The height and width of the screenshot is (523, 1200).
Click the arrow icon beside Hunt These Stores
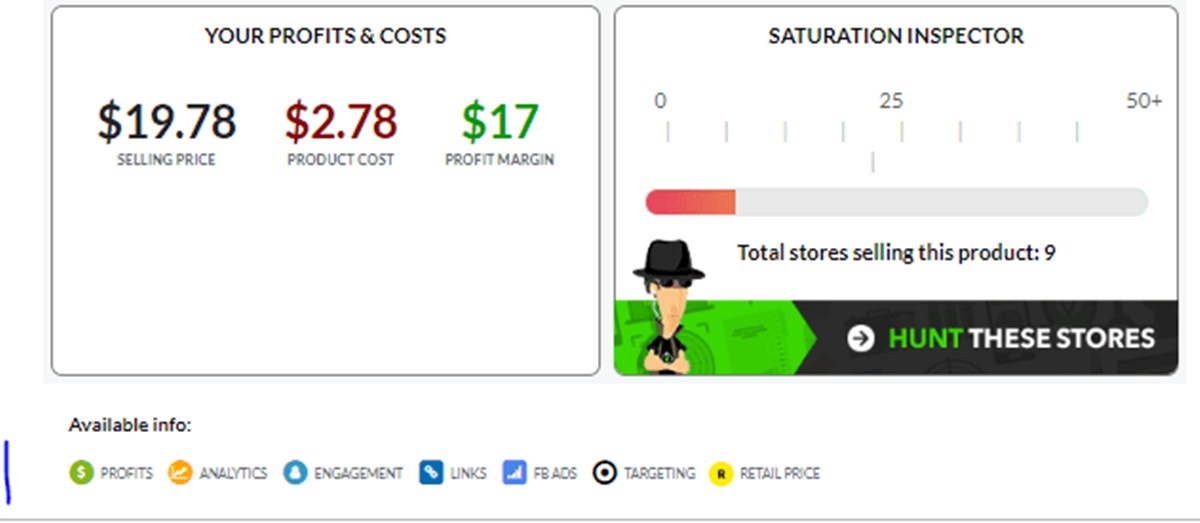click(x=860, y=338)
